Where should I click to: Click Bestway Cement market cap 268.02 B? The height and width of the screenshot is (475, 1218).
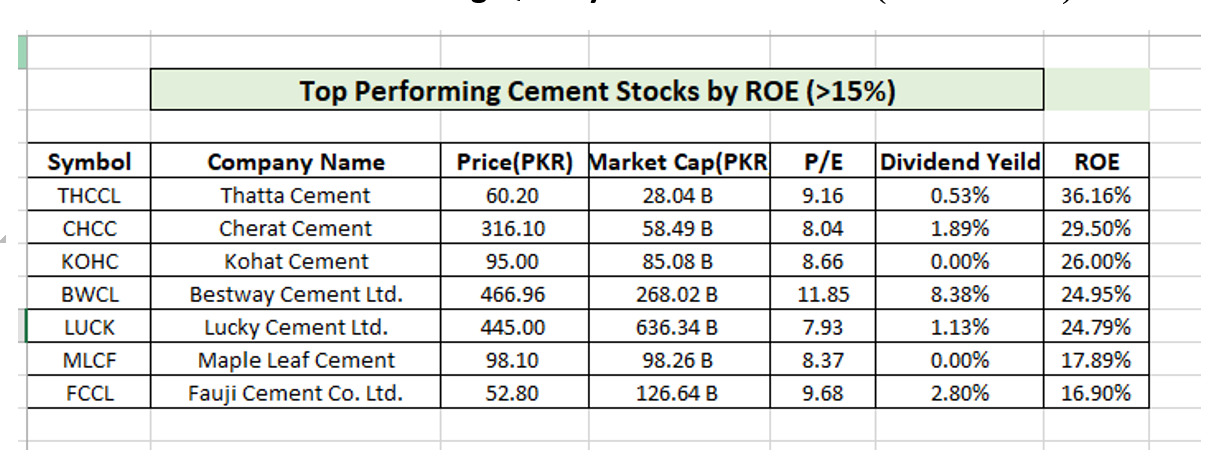677,294
